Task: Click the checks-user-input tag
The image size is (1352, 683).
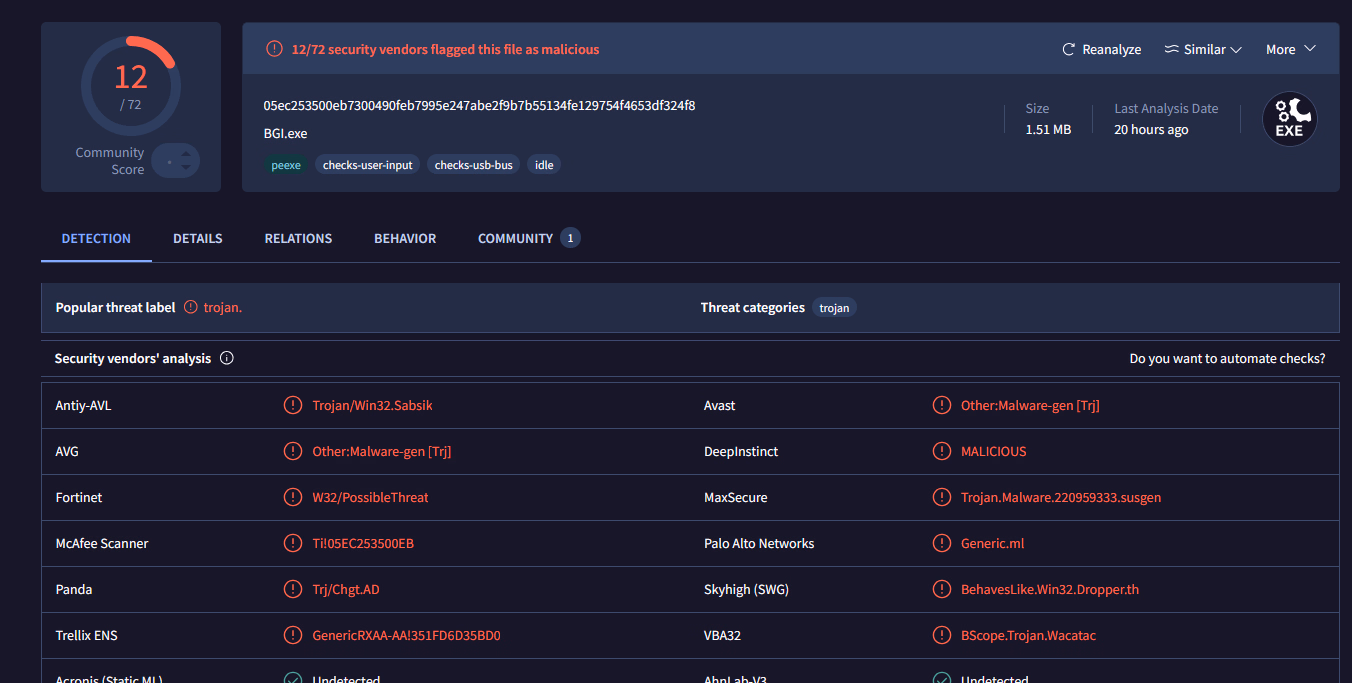Action: pyautogui.click(x=368, y=165)
